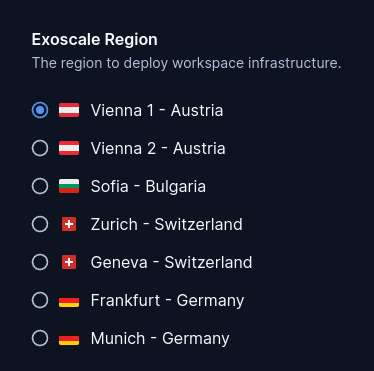Click the Austria flag beside Vienna 2
Viewport: 374px width, 371px height.
click(69, 148)
